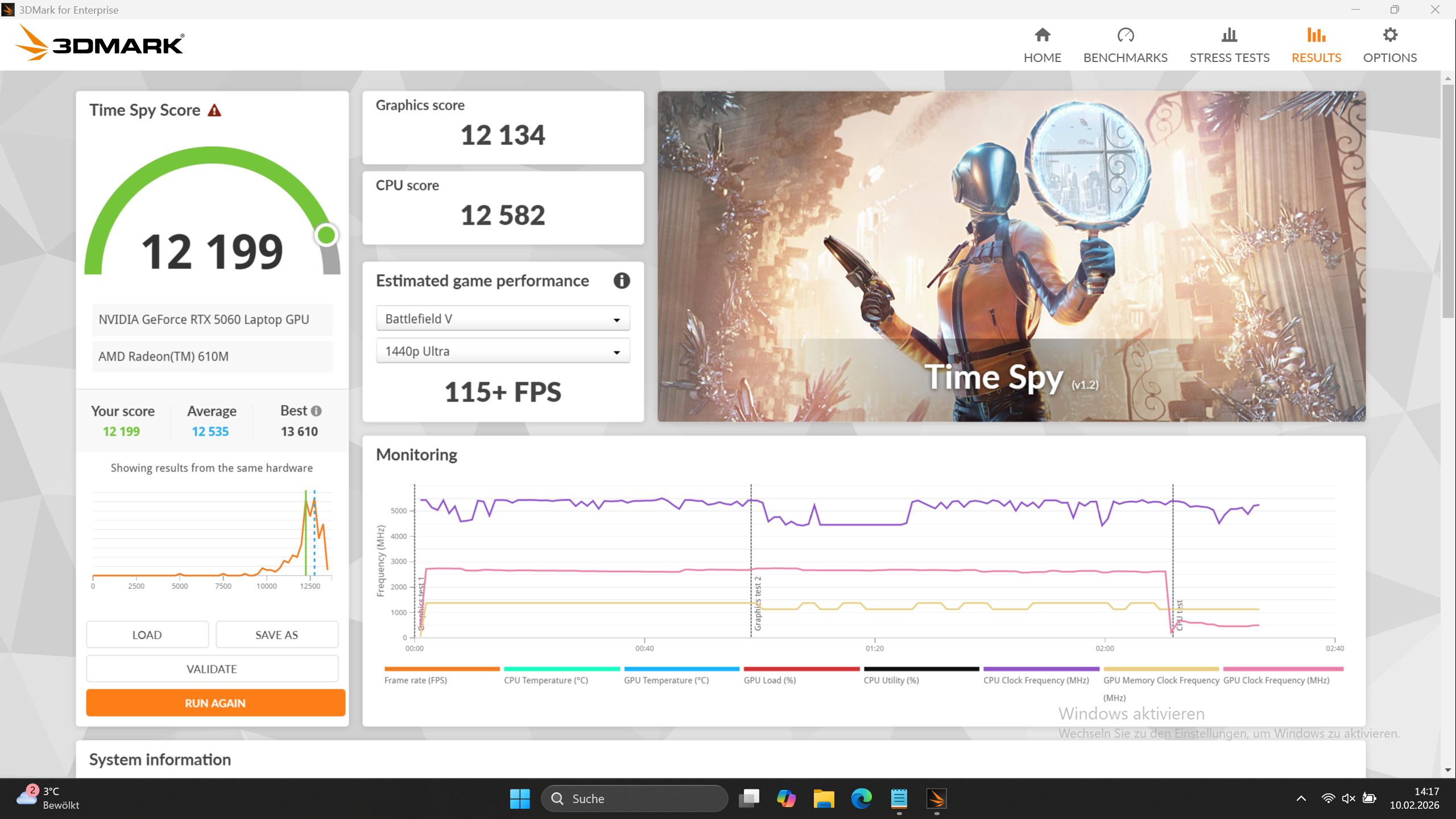Toggle the GPU Temperature legend series
1456x819 pixels.
click(x=666, y=680)
